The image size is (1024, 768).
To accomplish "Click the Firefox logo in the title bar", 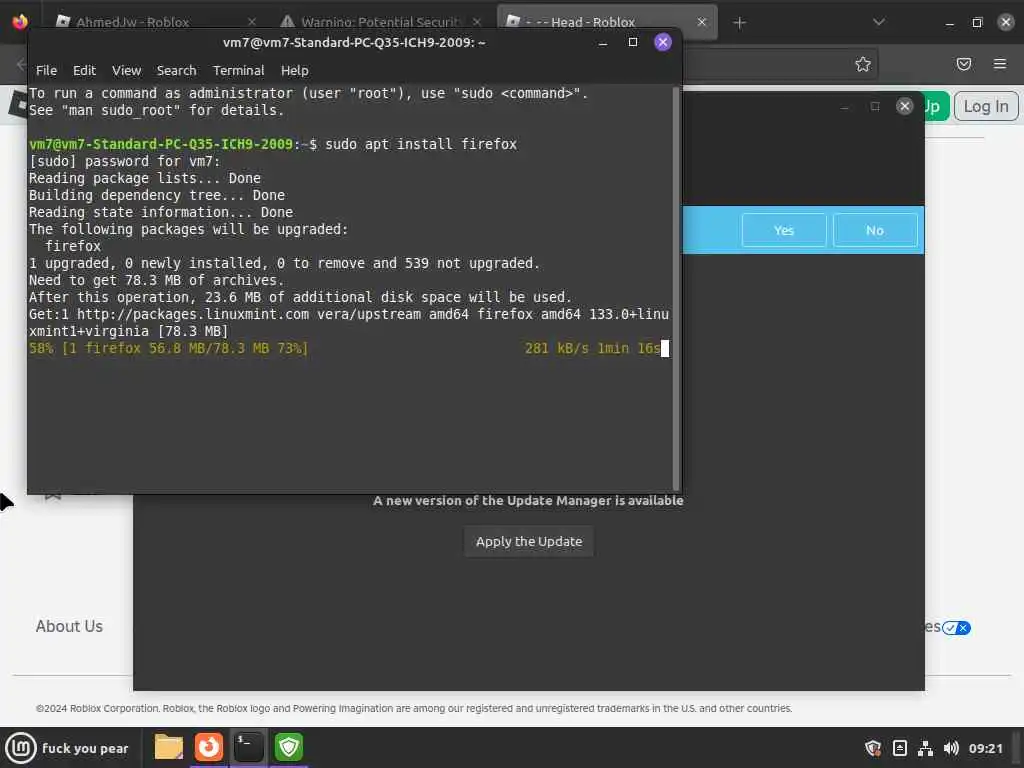I will coord(20,22).
